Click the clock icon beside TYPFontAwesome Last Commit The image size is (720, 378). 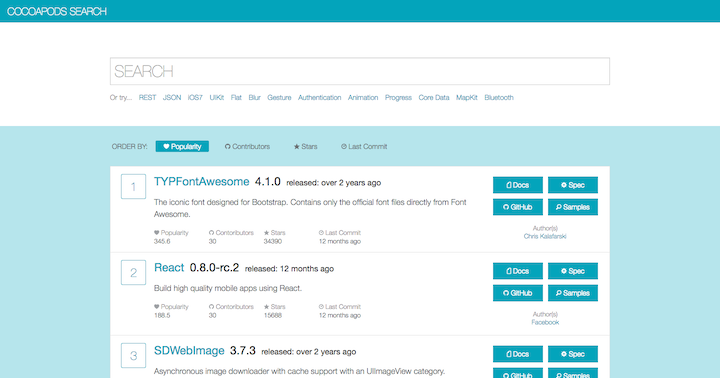321,233
